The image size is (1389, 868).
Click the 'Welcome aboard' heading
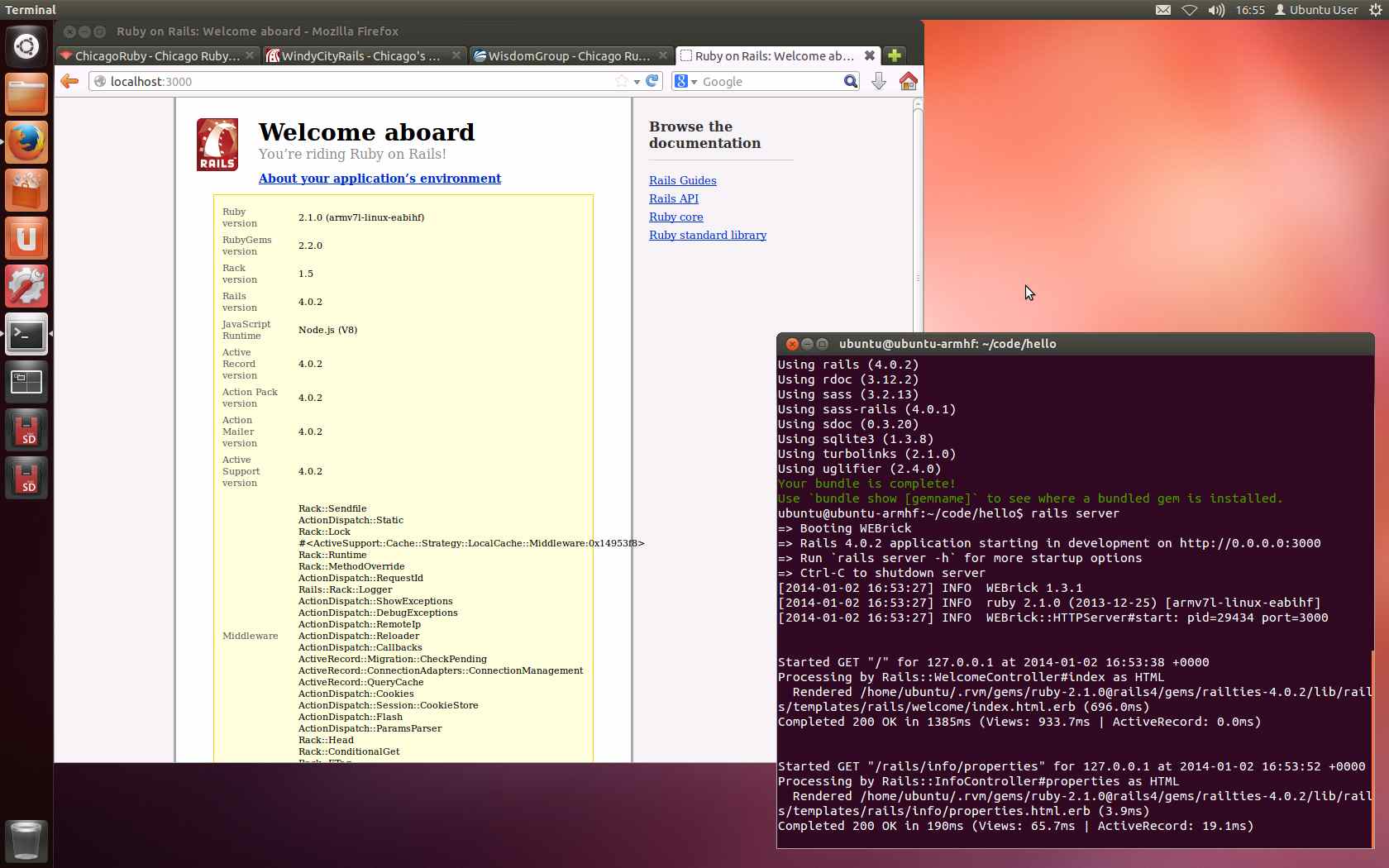tap(366, 132)
